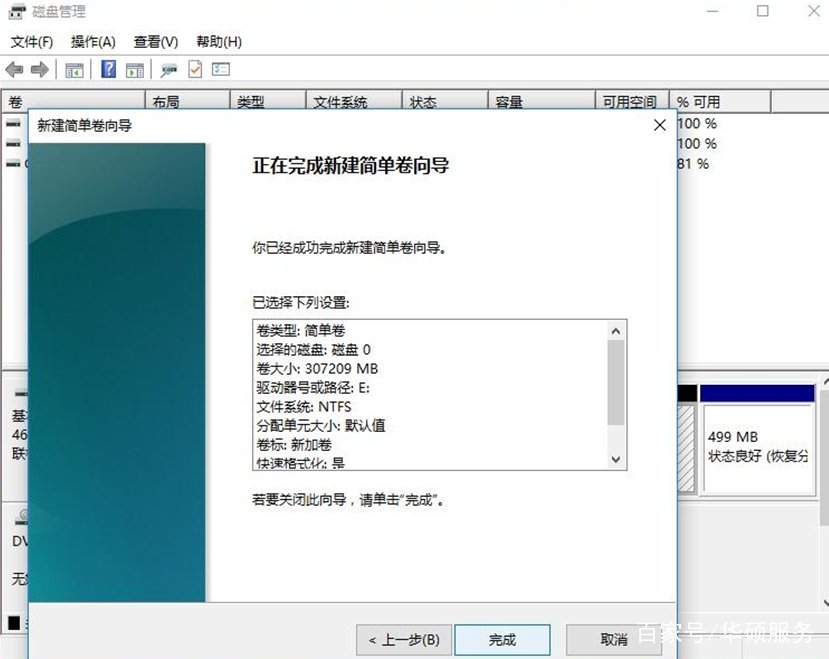This screenshot has height=659, width=829.
Task: Click the 完成 button to finish wizard
Action: point(502,640)
